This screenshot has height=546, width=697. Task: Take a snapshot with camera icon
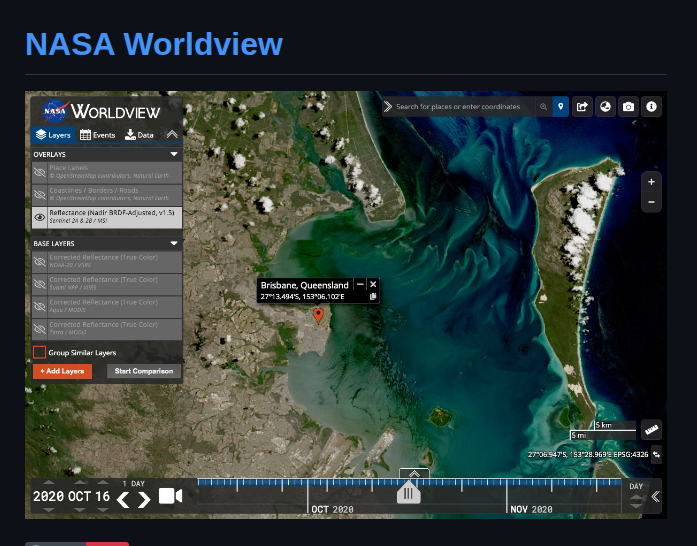(x=628, y=107)
